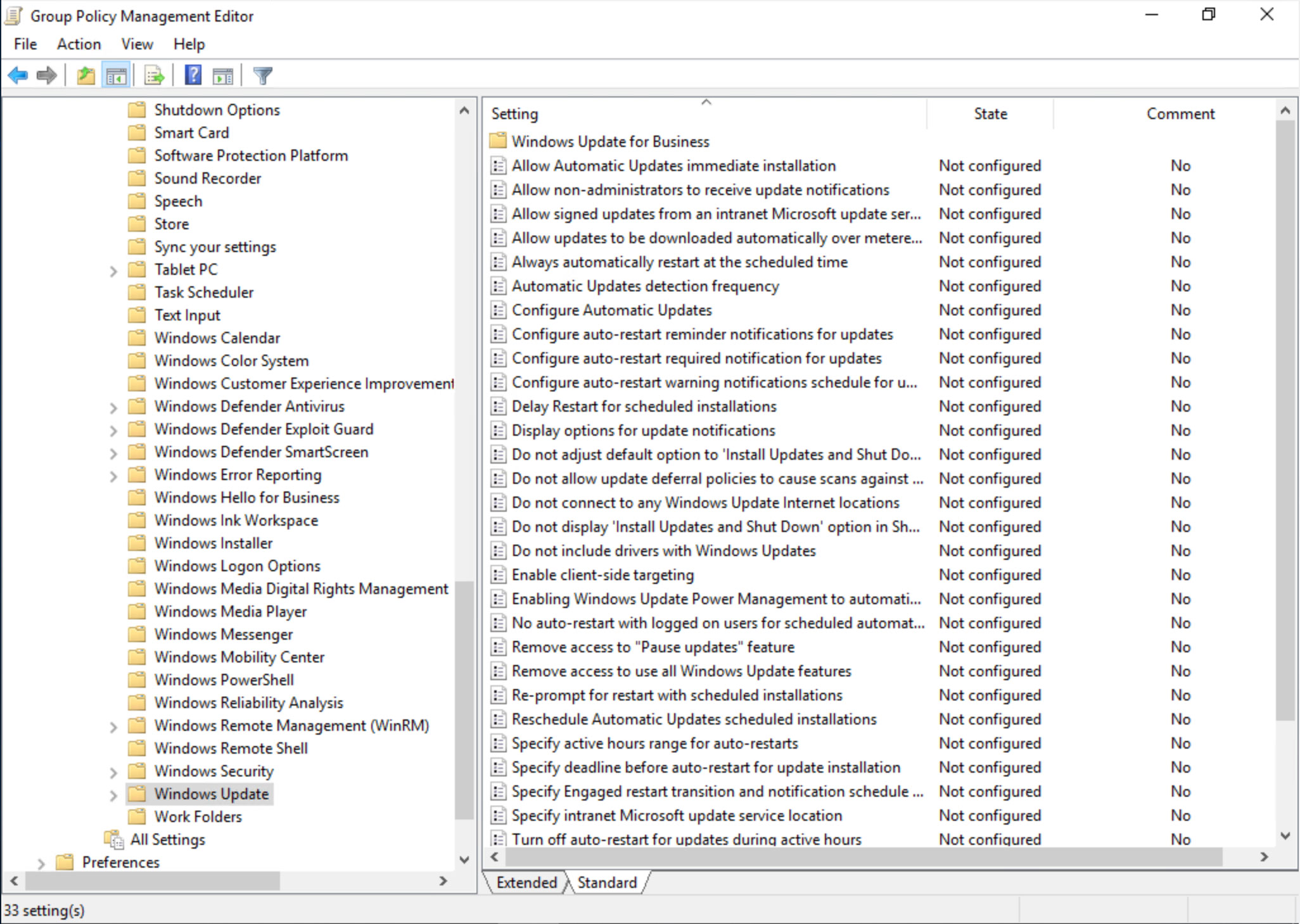Select Windows Media Player in the tree
Image resolution: width=1300 pixels, height=924 pixels.
[230, 611]
